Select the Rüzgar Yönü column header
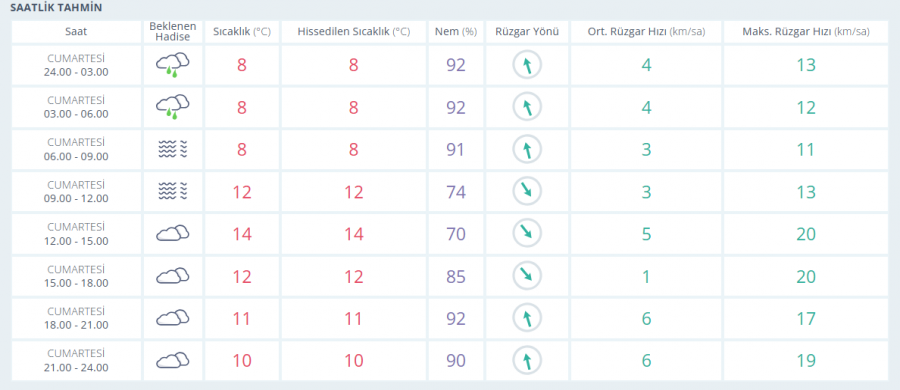Image resolution: width=900 pixels, height=390 pixels. (x=527, y=32)
